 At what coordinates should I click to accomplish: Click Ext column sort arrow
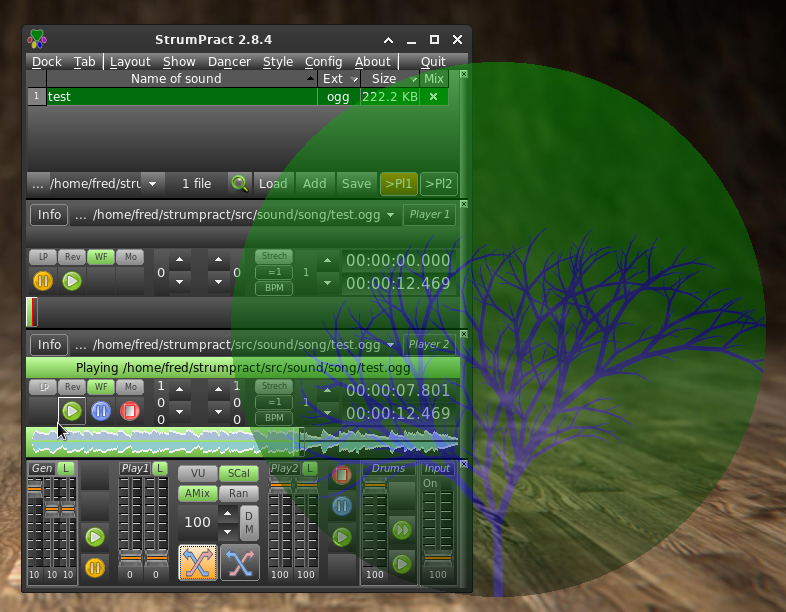click(x=354, y=79)
